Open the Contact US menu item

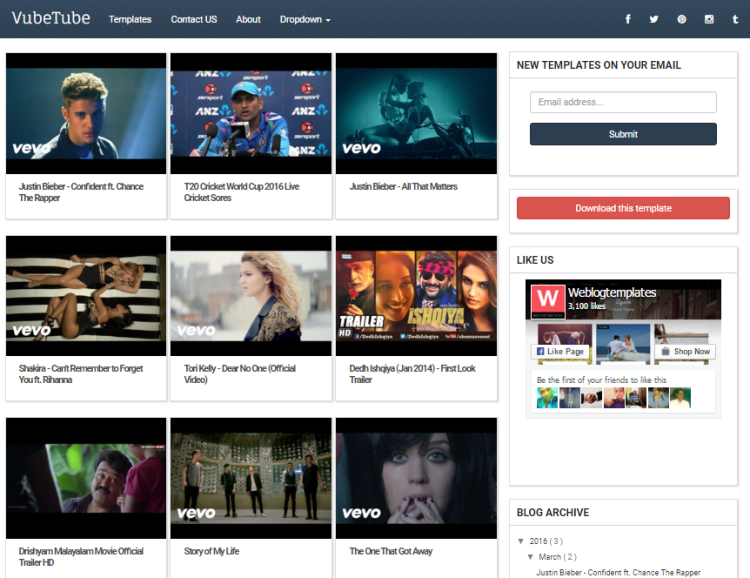pyautogui.click(x=194, y=19)
